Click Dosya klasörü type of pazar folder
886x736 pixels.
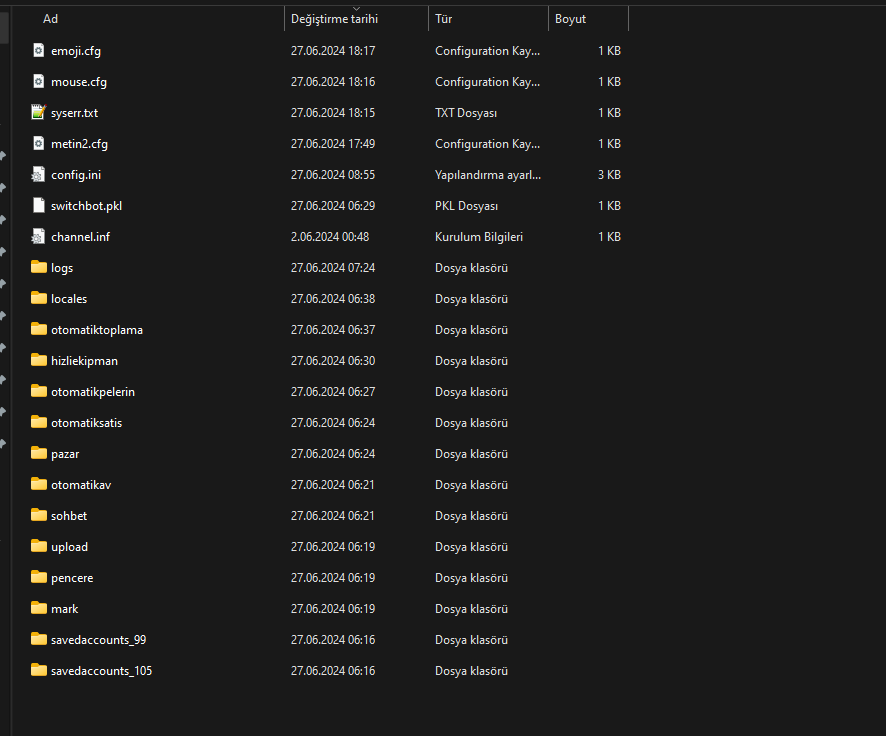[x=471, y=454]
